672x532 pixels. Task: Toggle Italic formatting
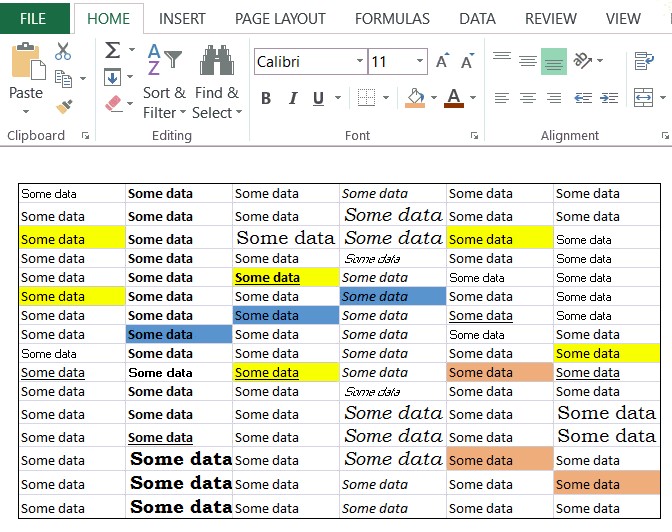click(x=293, y=98)
